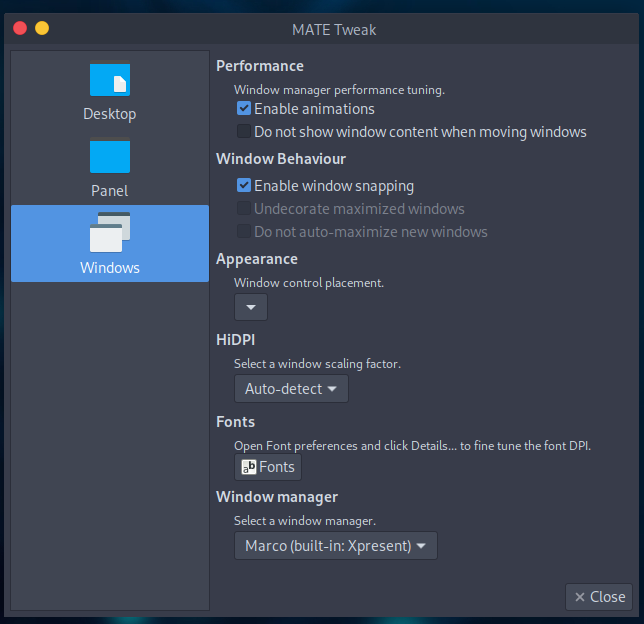
Task: Click the X icon on Close button
Action: [579, 597]
